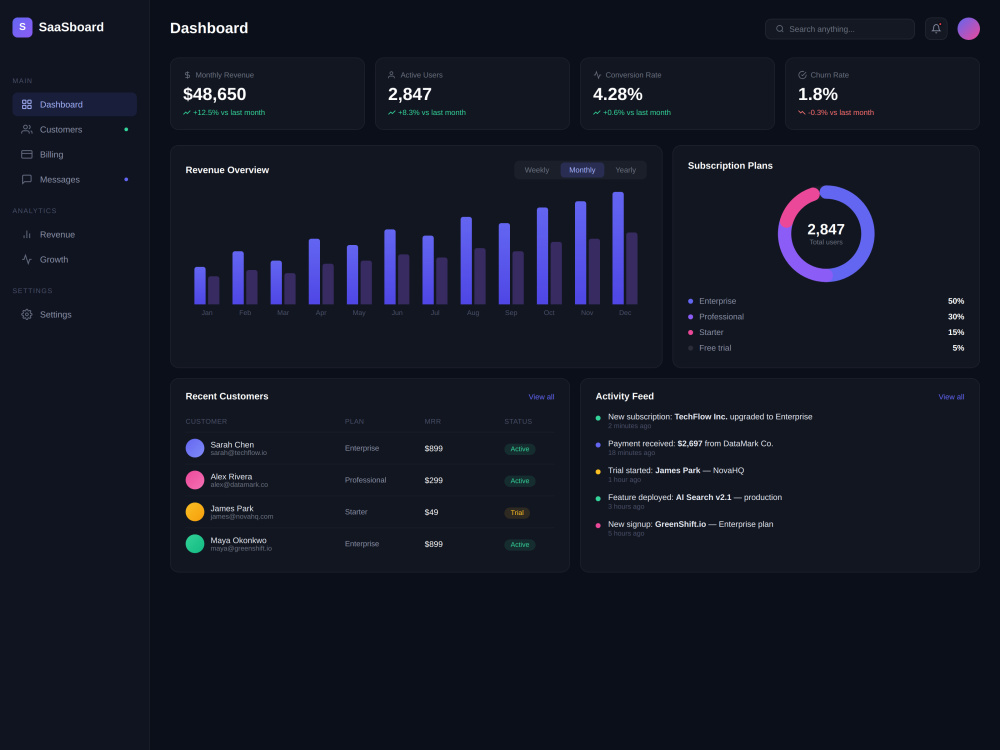Click the December revenue bar
The height and width of the screenshot is (750, 1000).
tap(618, 248)
